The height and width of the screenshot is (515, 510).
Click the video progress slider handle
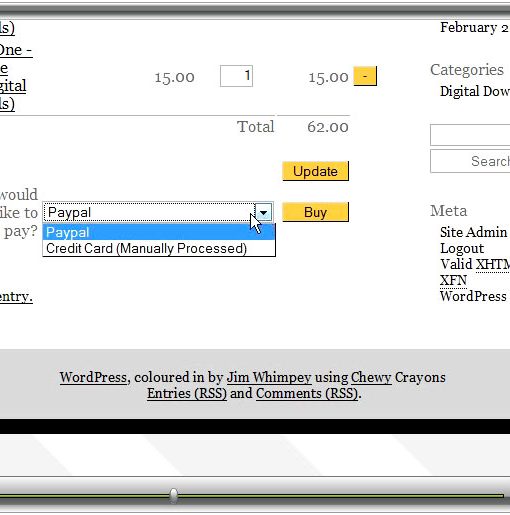coord(173,495)
